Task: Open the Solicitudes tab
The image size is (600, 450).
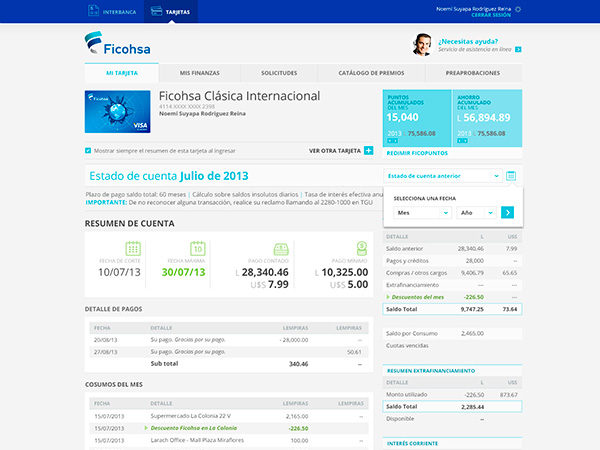Action: click(279, 73)
